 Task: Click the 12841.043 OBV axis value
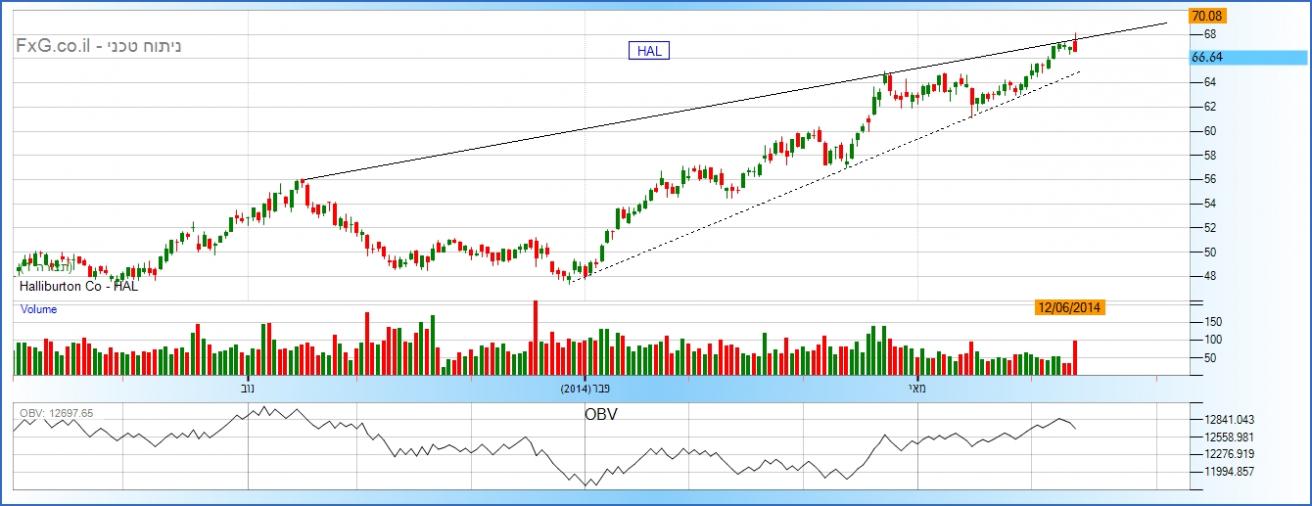click(1230, 420)
